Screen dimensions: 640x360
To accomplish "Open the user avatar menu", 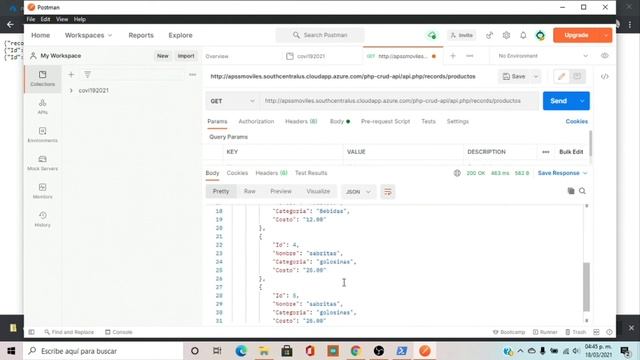I will coord(540,36).
